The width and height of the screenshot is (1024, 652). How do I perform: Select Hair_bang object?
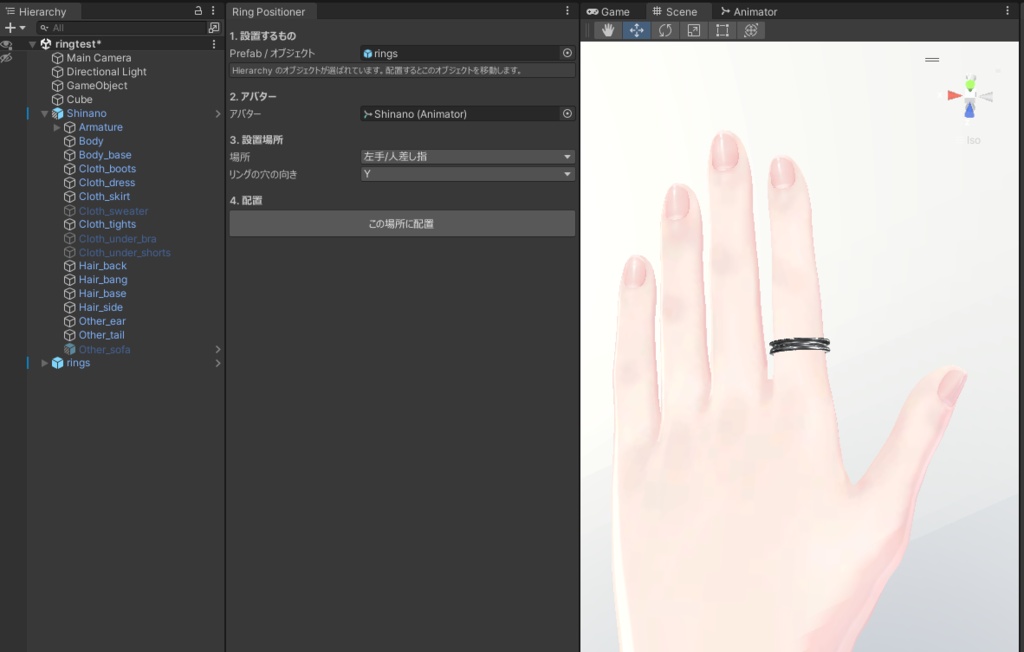103,280
